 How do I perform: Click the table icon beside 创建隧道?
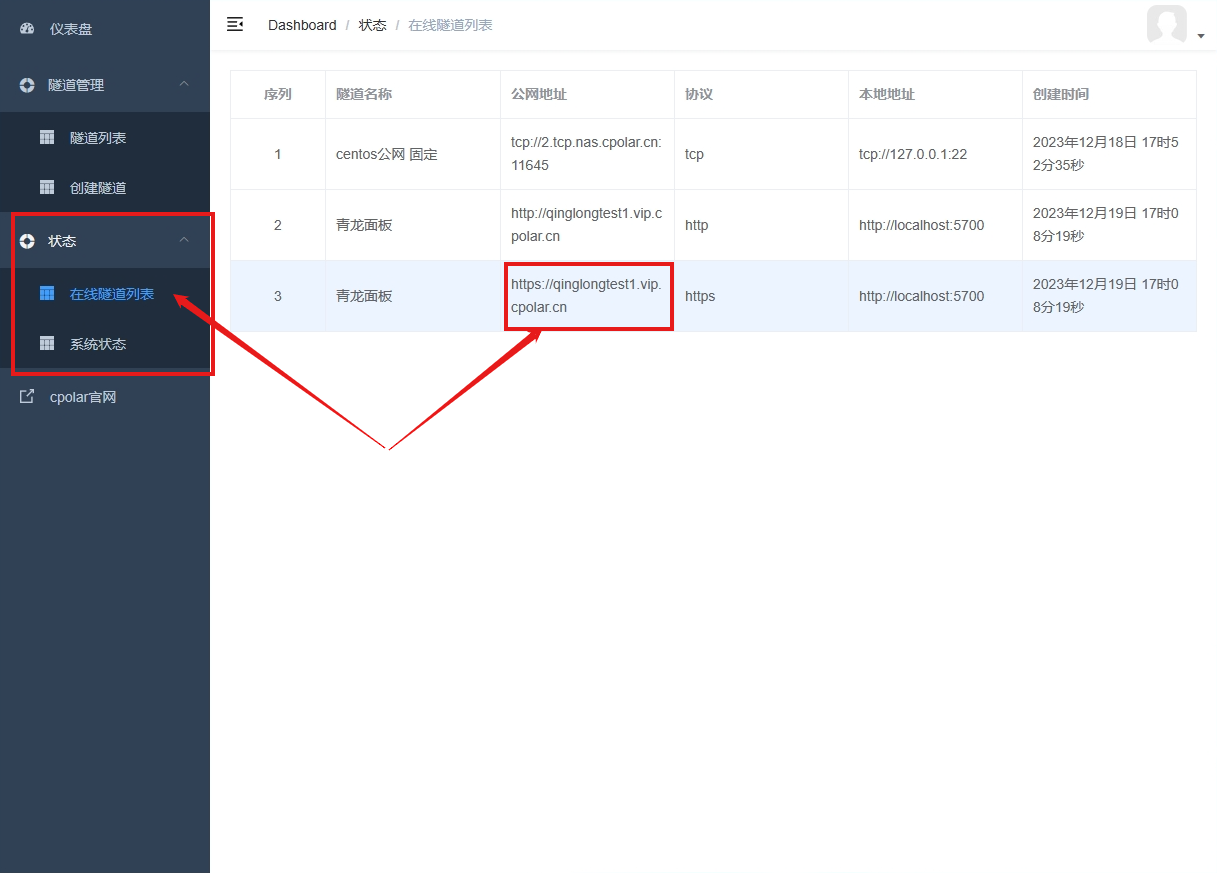pyautogui.click(x=47, y=187)
